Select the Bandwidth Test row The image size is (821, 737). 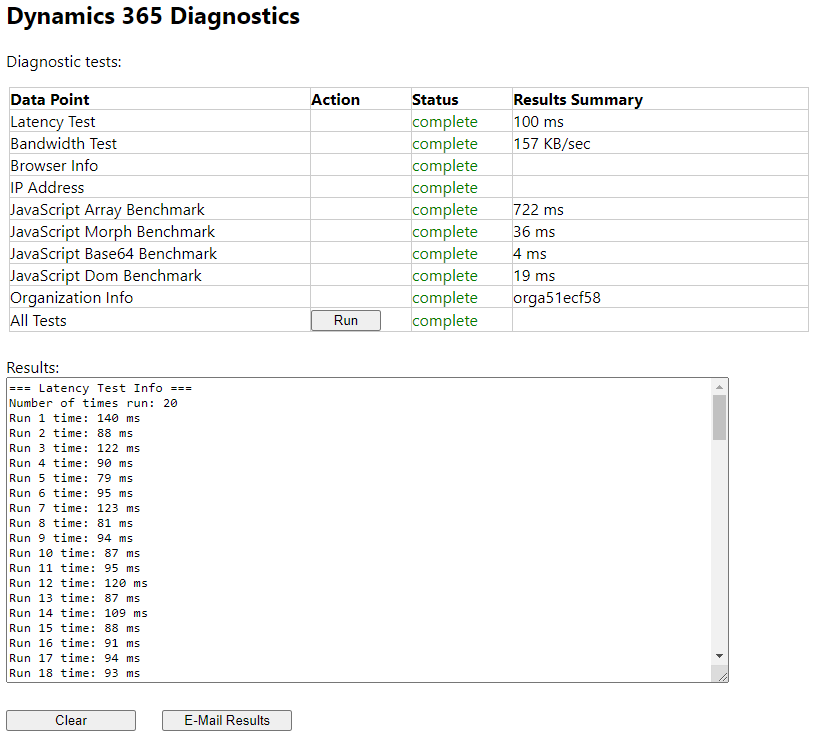point(63,143)
